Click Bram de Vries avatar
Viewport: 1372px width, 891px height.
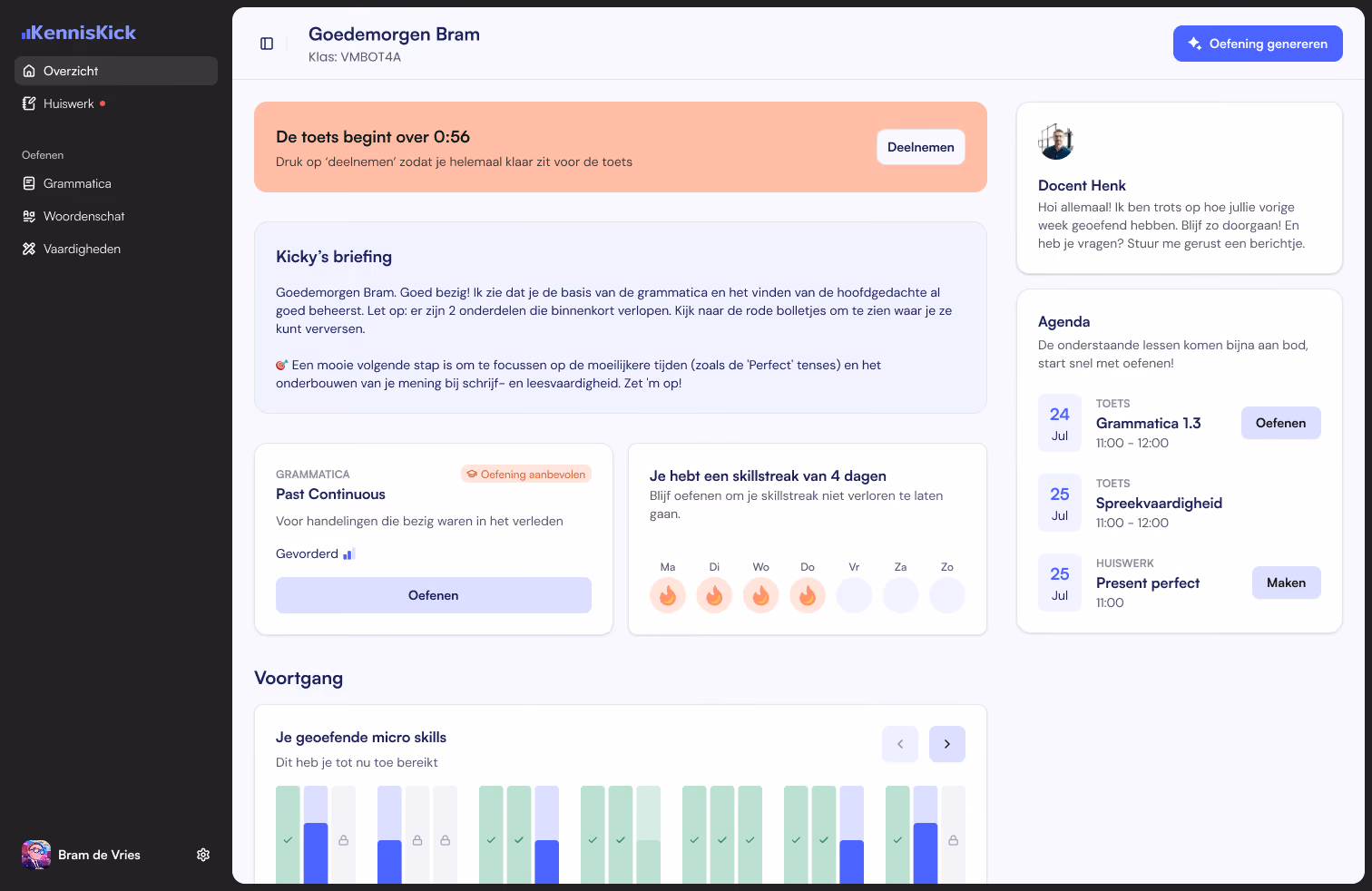36,855
